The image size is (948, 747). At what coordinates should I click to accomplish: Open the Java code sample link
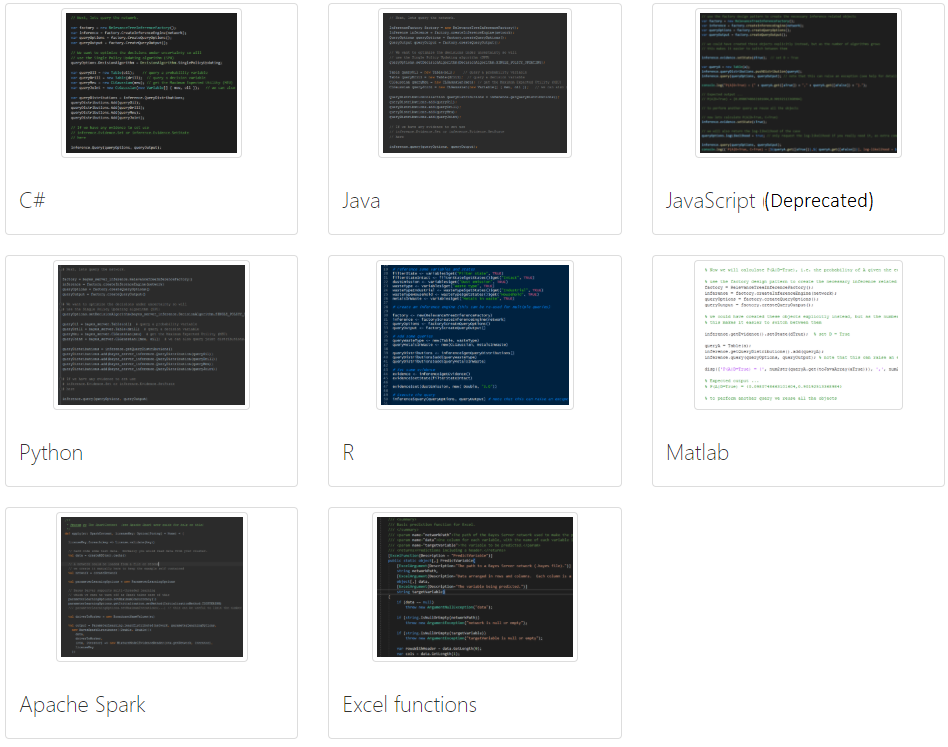363,200
